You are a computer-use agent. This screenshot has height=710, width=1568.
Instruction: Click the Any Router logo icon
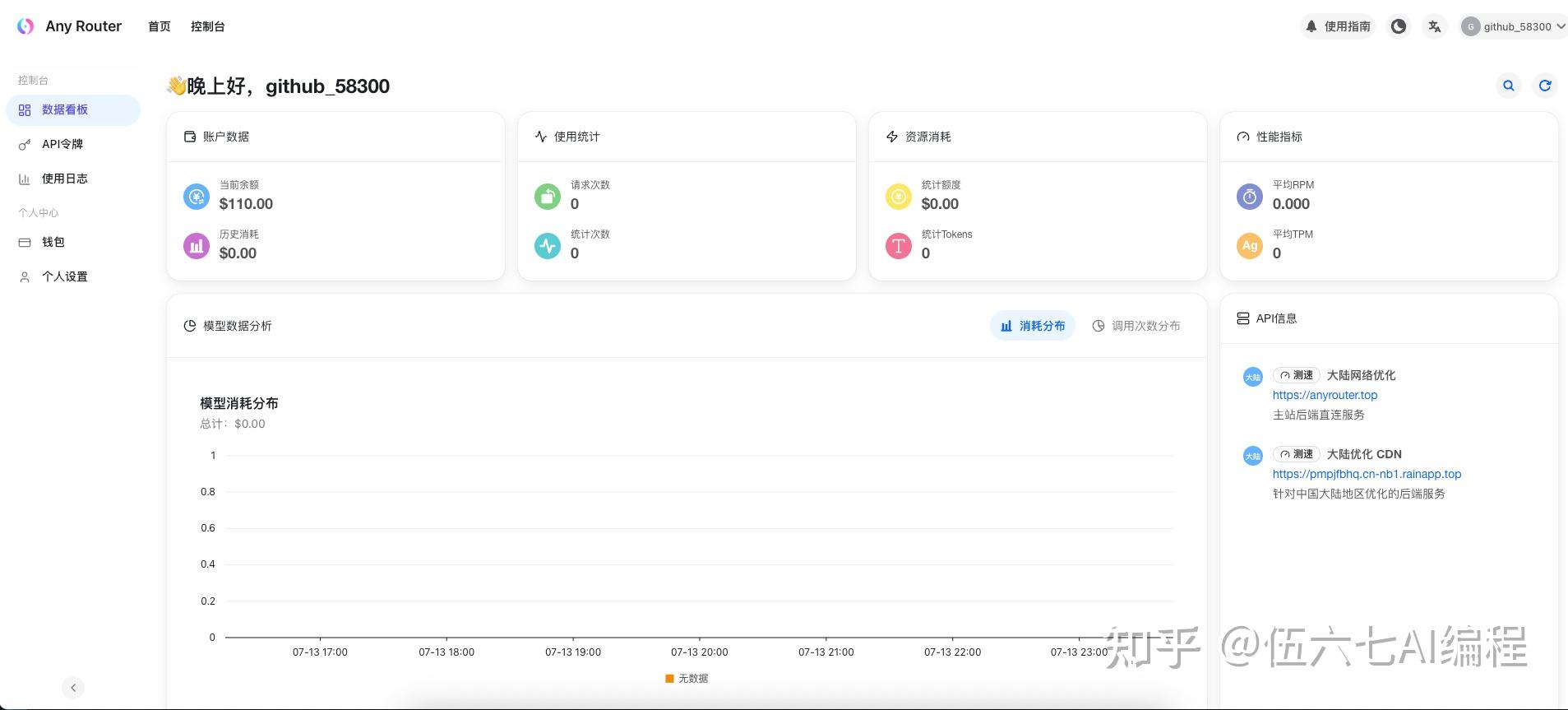pyautogui.click(x=25, y=26)
